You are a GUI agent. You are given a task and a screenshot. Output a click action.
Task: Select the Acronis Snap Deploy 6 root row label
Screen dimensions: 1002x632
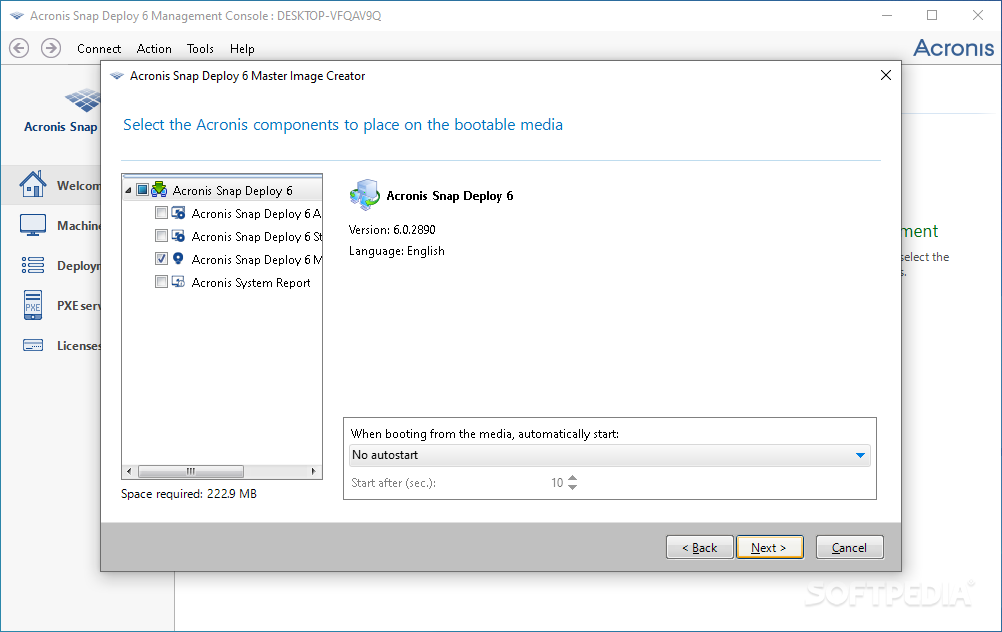click(x=233, y=190)
